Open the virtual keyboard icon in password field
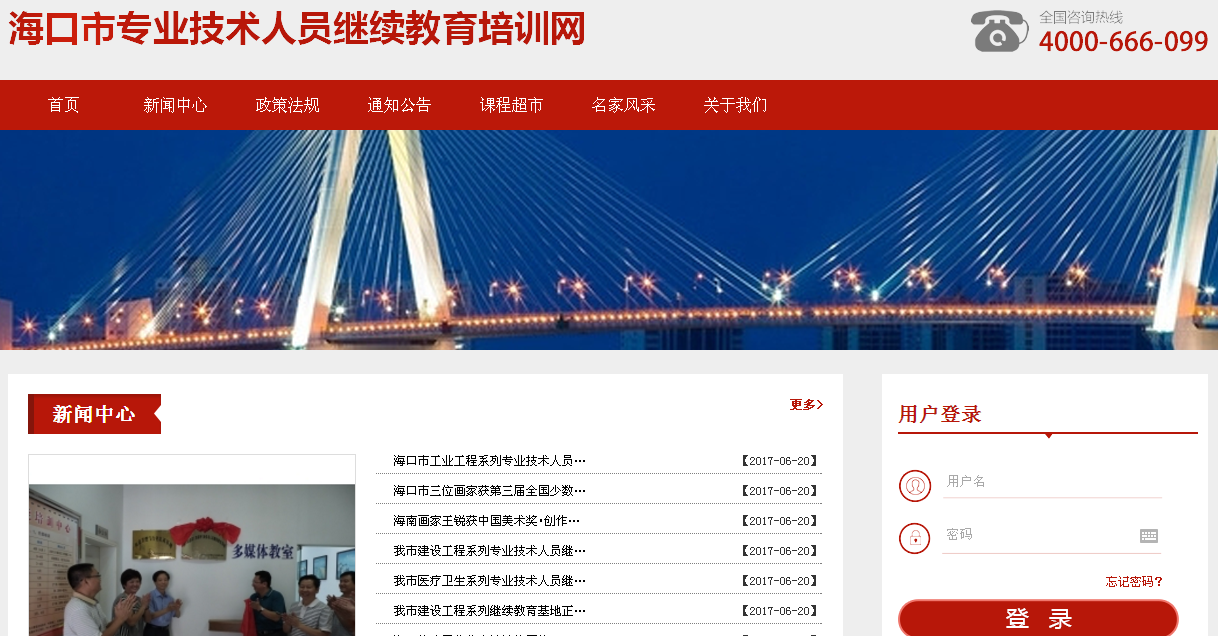 pyautogui.click(x=1149, y=536)
